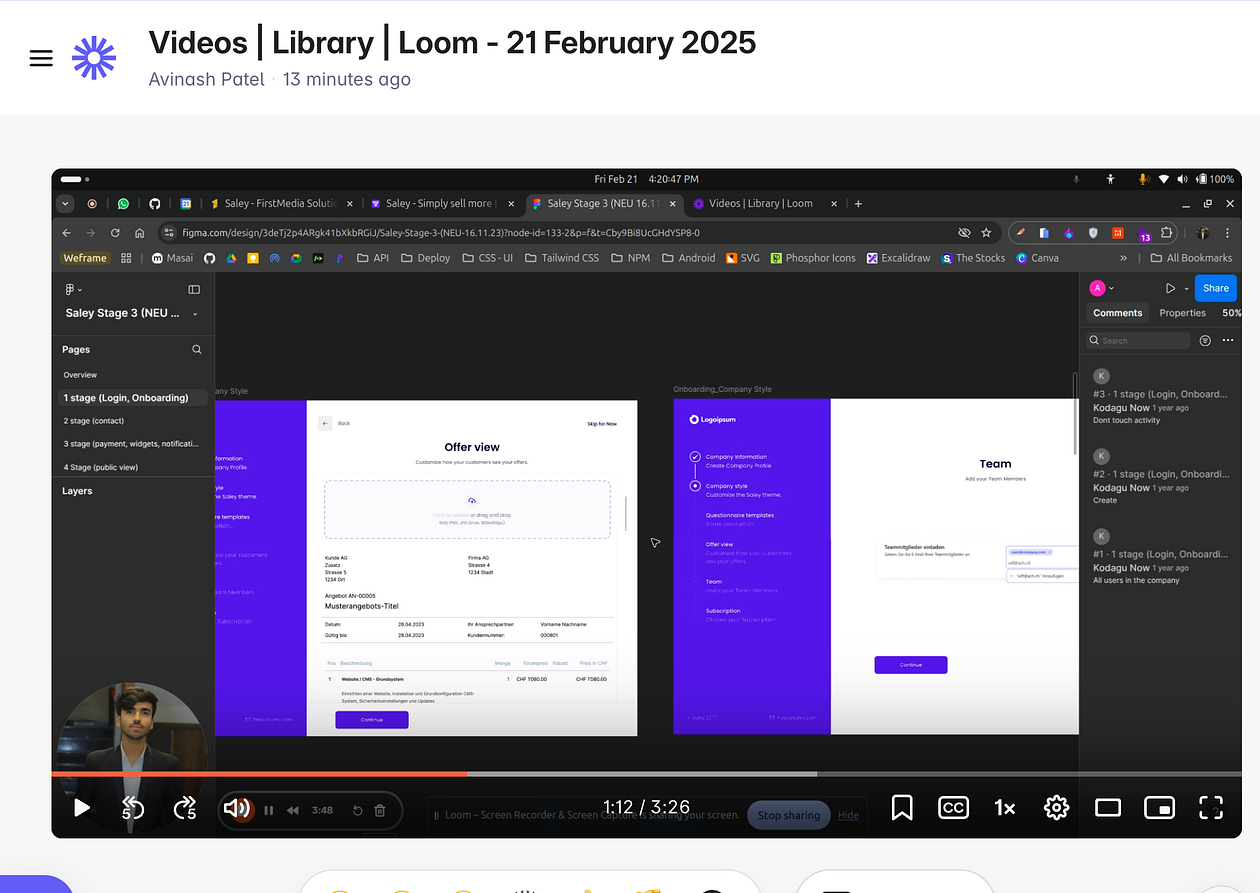Viewport: 1260px width, 893px height.
Task: Switch to the Properties tab
Action: tap(1182, 312)
